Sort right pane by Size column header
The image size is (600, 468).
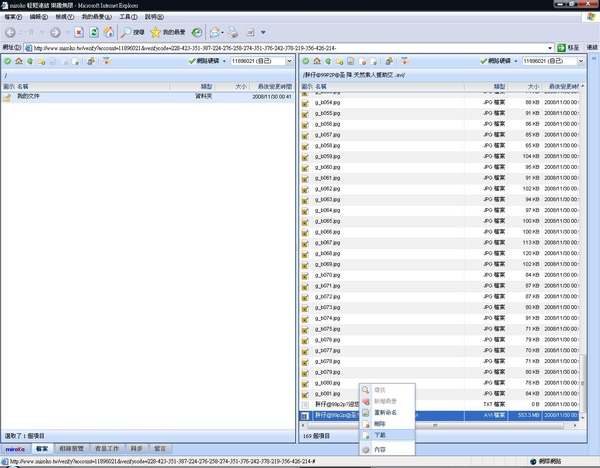click(x=526, y=86)
